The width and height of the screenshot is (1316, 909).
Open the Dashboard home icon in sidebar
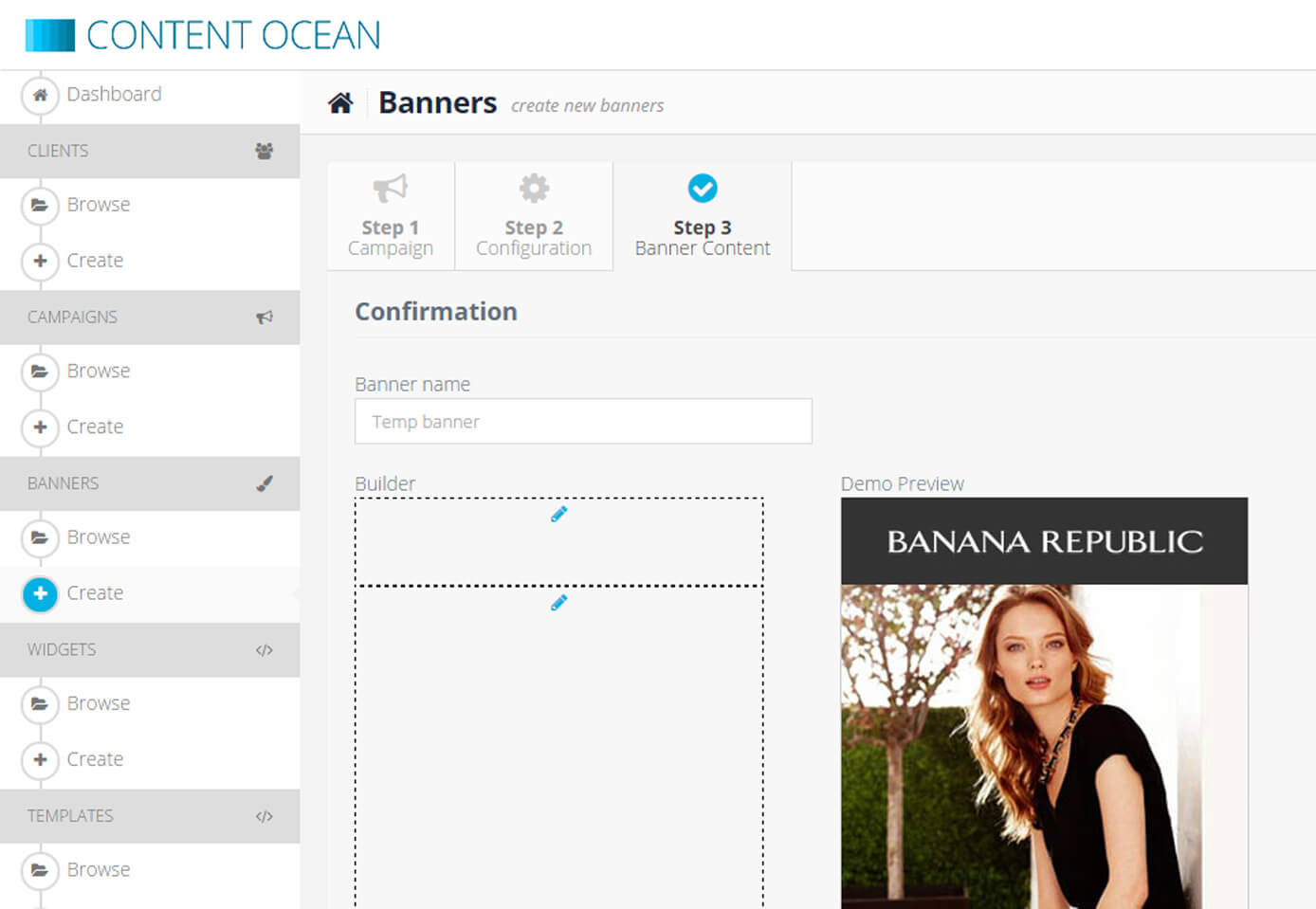[x=40, y=94]
